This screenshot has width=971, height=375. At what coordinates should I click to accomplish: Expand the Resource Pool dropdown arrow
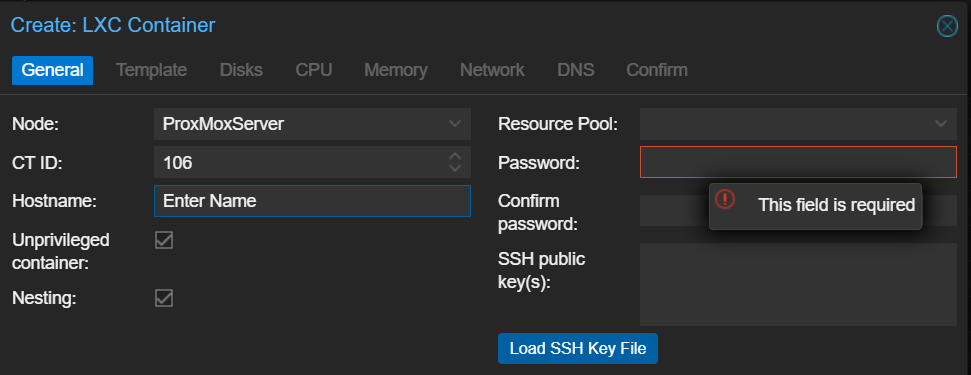point(941,124)
